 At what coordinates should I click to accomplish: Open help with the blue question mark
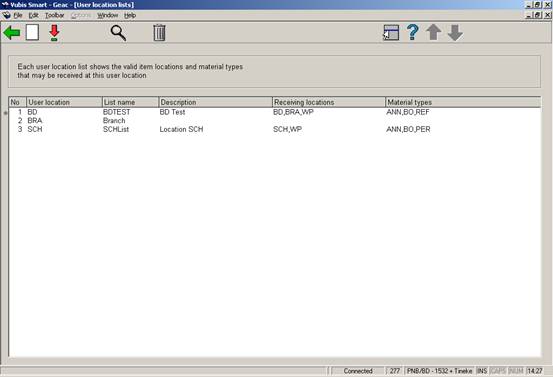point(413,32)
